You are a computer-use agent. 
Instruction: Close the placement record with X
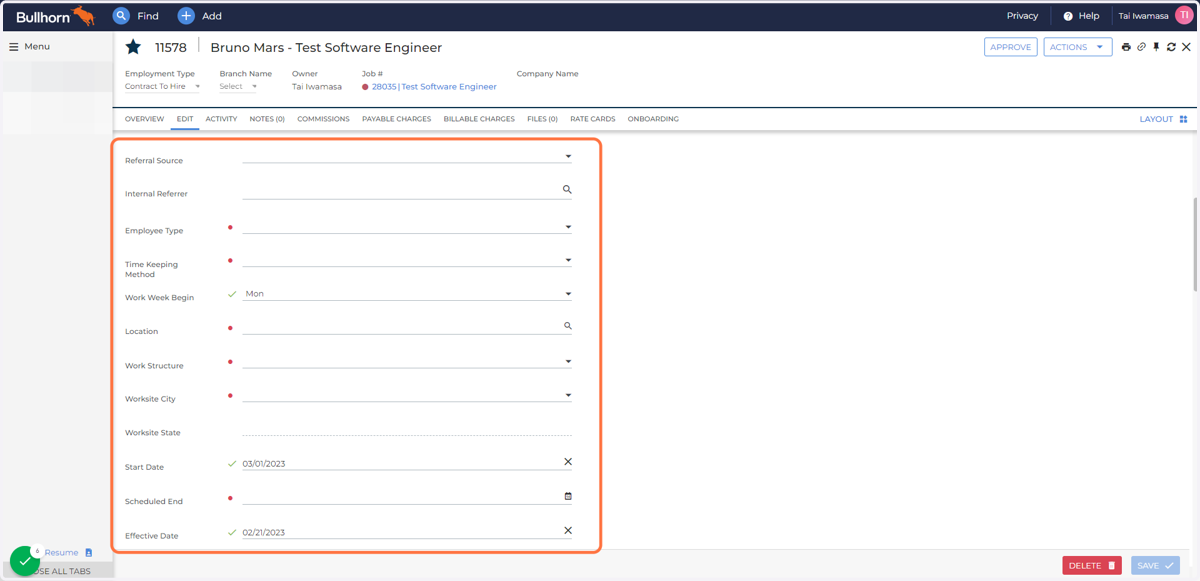click(1187, 47)
